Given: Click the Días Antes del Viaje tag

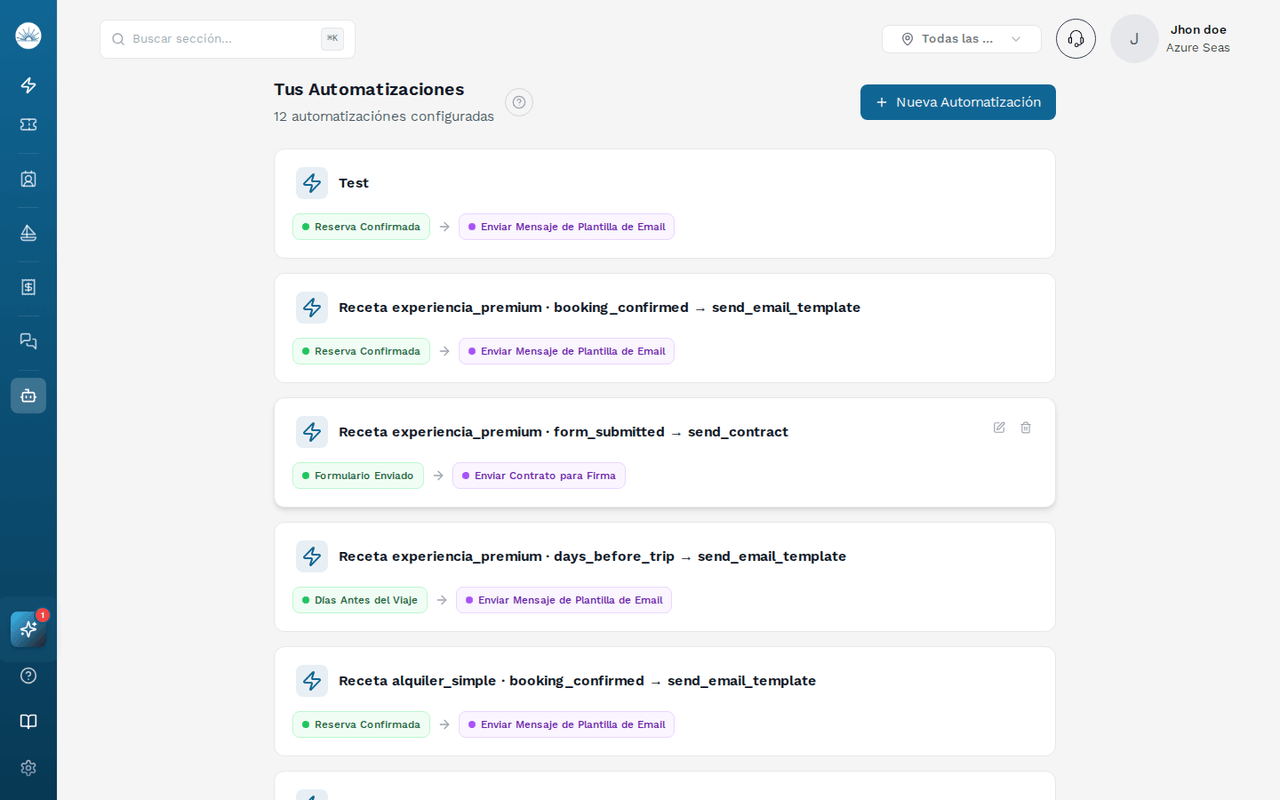Looking at the screenshot, I should pos(360,600).
